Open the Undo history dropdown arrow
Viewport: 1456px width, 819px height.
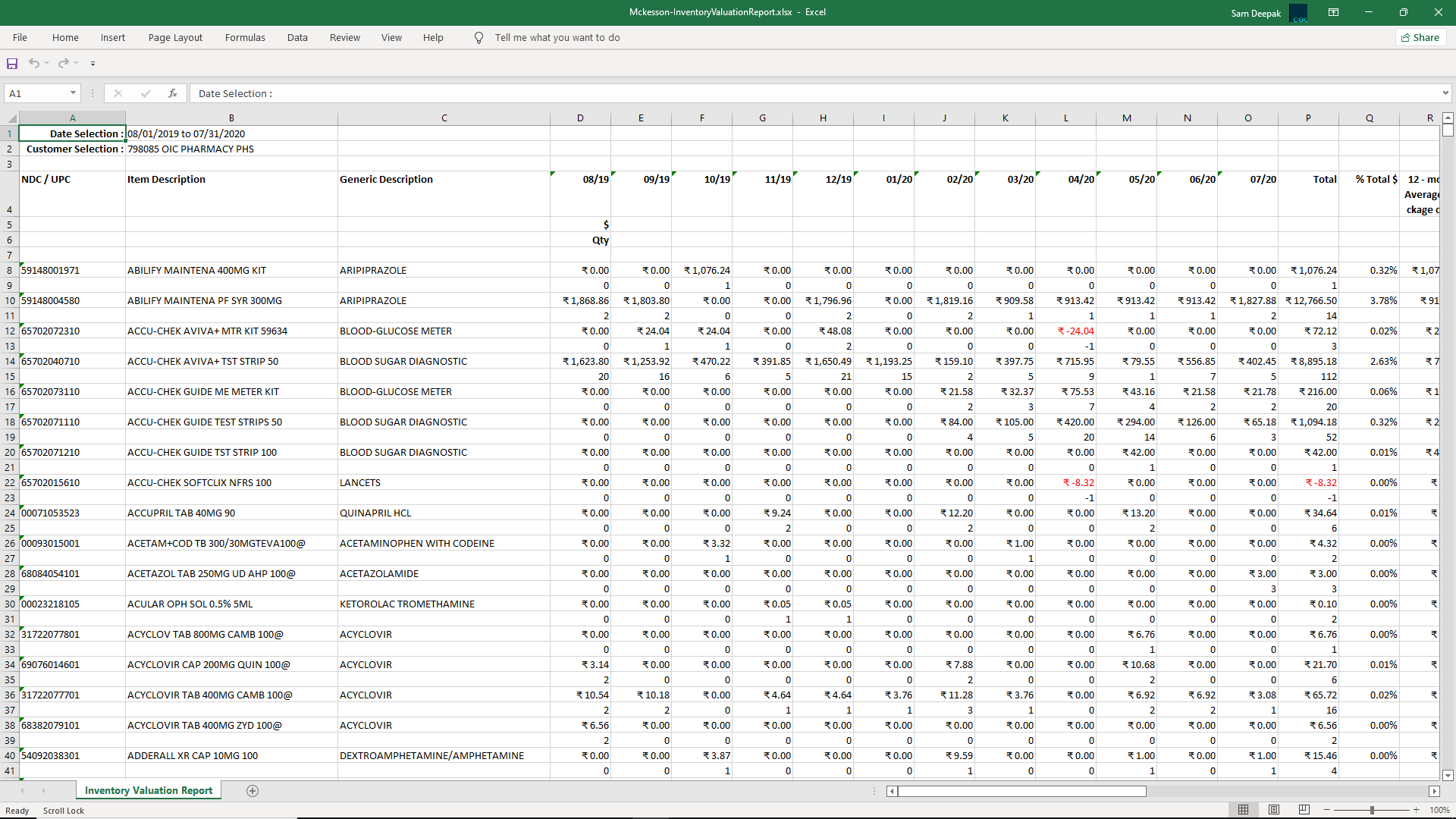47,64
